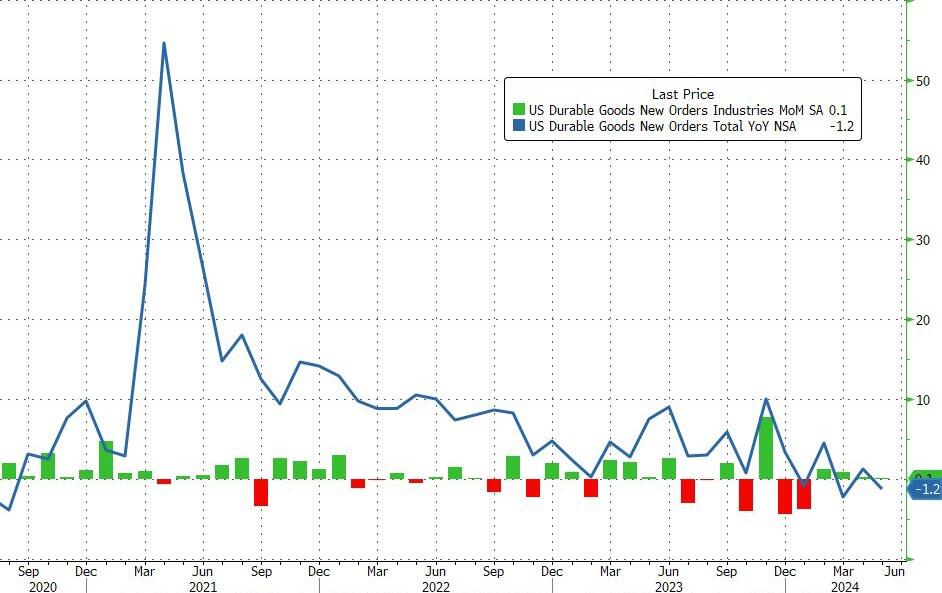The height and width of the screenshot is (593, 942).
Task: Select the 2023 year label on x-axis
Action: [x=669, y=587]
